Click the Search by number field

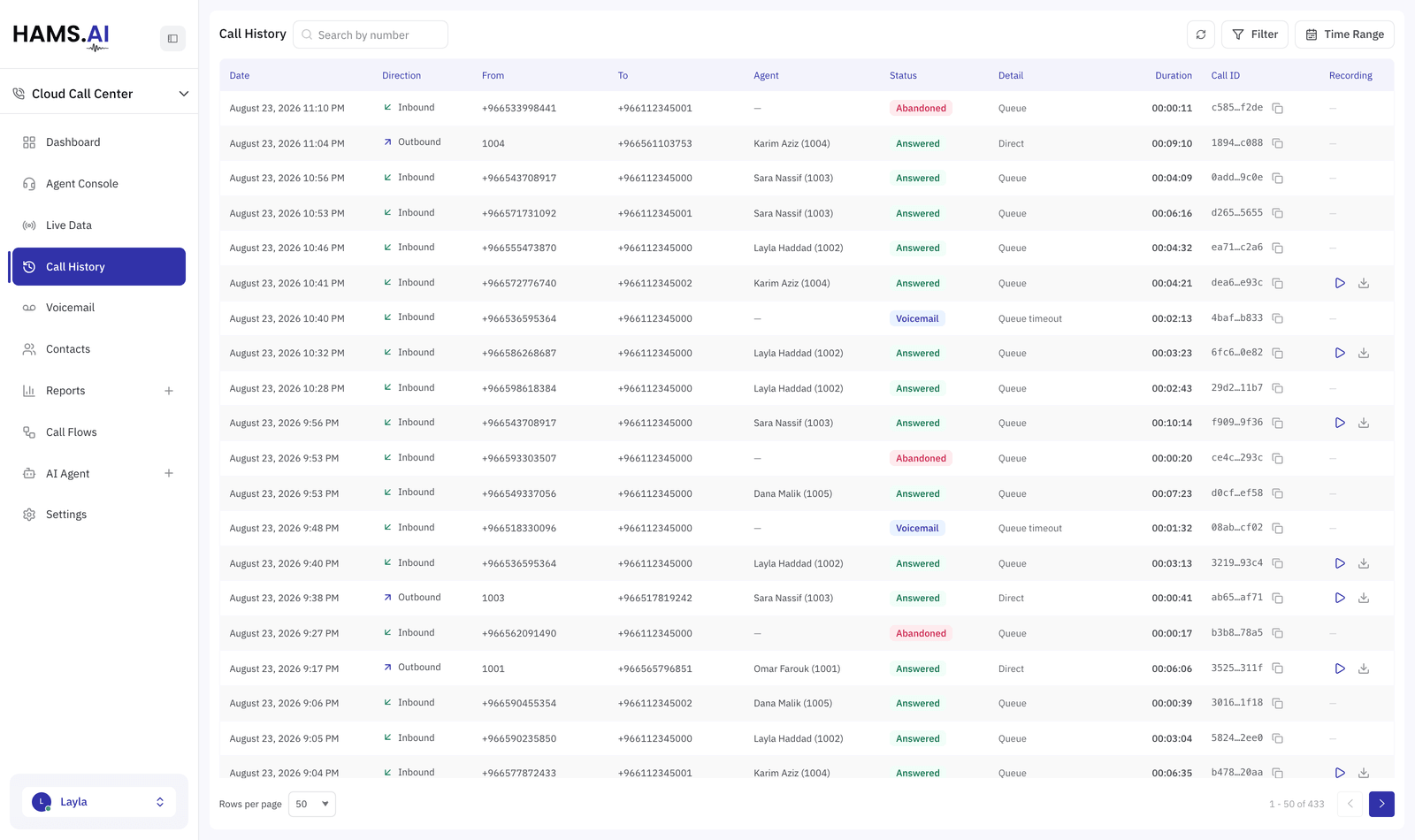[371, 34]
